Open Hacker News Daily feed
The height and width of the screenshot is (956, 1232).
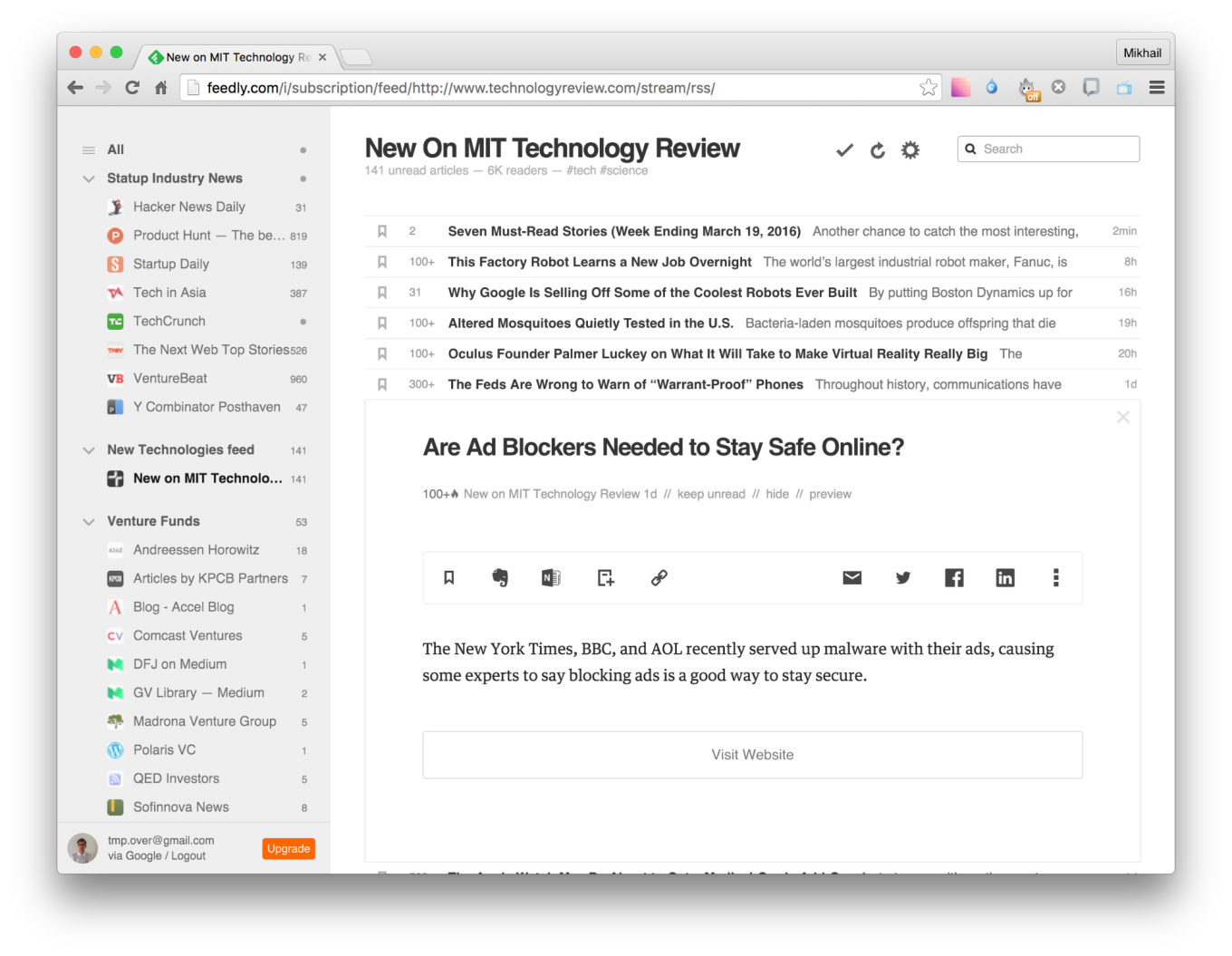tap(188, 207)
